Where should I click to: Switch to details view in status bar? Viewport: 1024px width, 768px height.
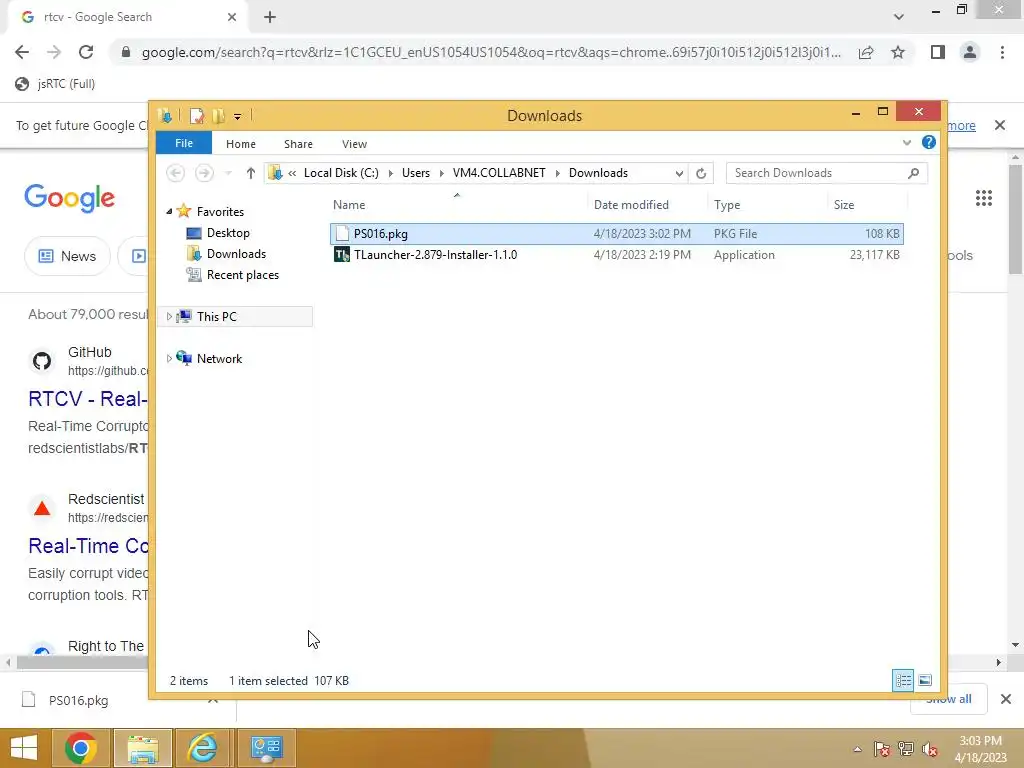click(903, 680)
